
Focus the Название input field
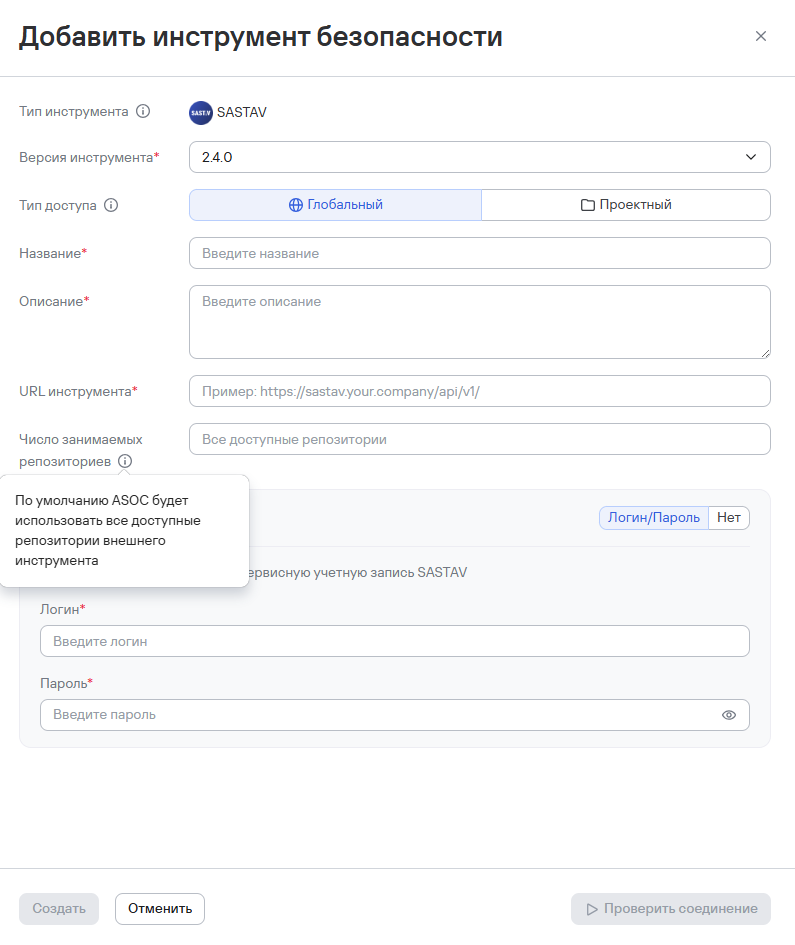(479, 253)
